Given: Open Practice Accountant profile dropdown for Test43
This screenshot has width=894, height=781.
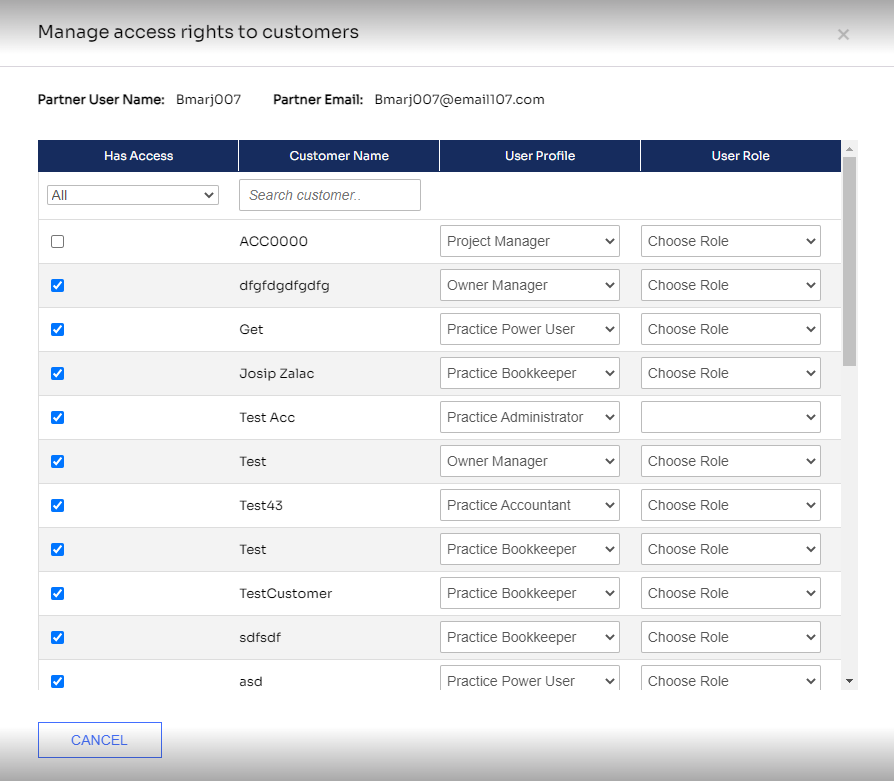Looking at the screenshot, I should (530, 505).
